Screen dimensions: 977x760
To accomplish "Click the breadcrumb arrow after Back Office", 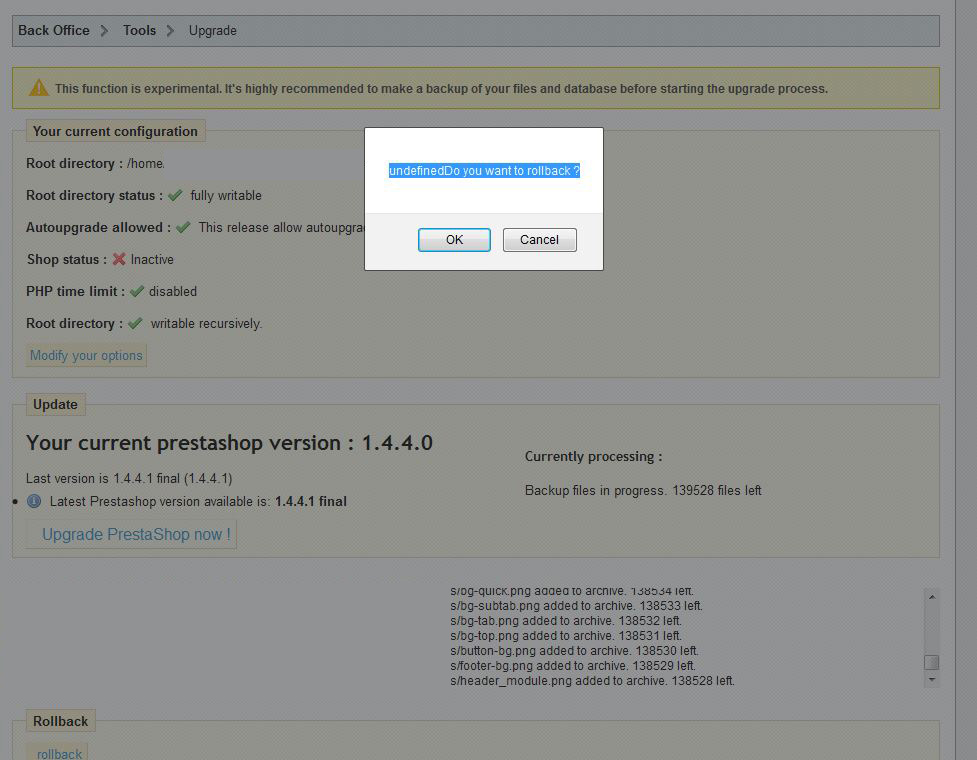I will [104, 31].
